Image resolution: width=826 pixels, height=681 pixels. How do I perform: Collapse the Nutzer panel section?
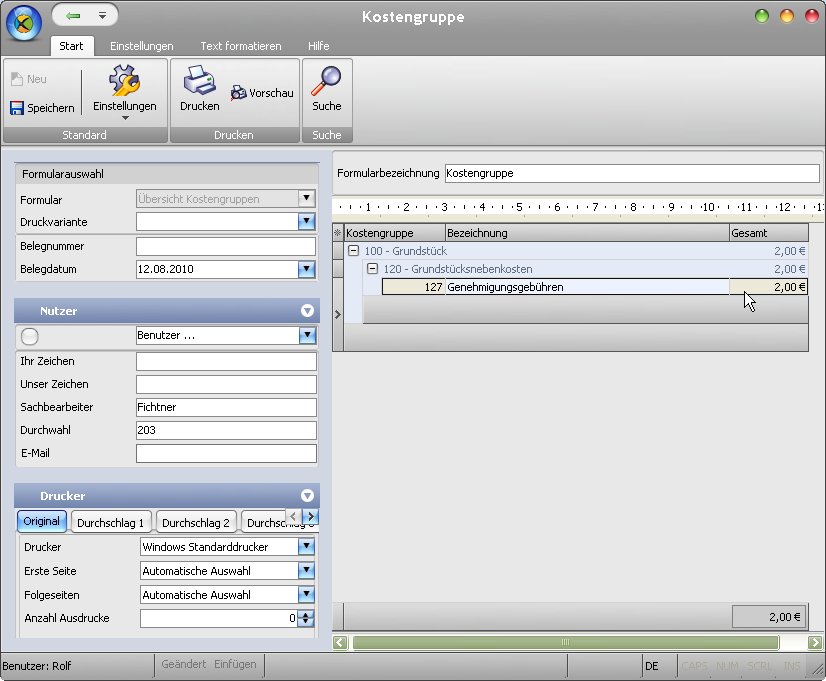point(307,311)
